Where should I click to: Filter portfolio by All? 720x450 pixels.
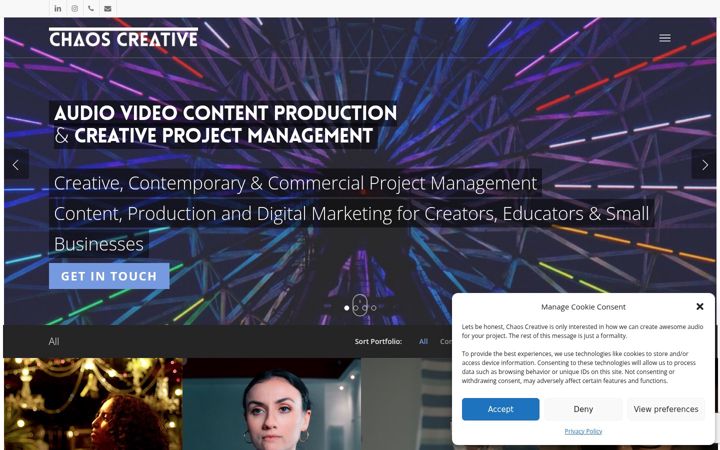tap(423, 342)
